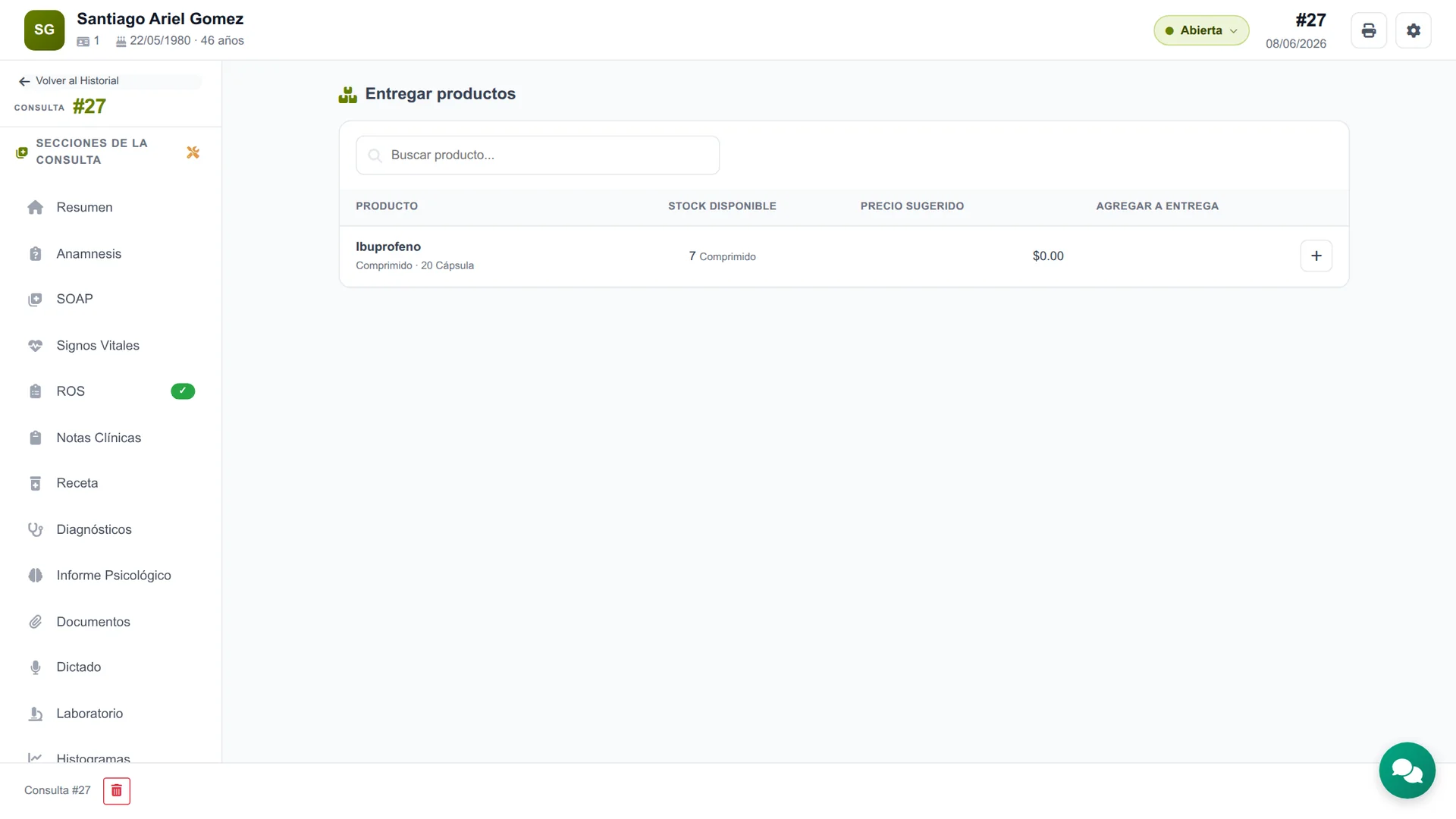1456x819 pixels.
Task: Click the print icon button
Action: 1368,30
